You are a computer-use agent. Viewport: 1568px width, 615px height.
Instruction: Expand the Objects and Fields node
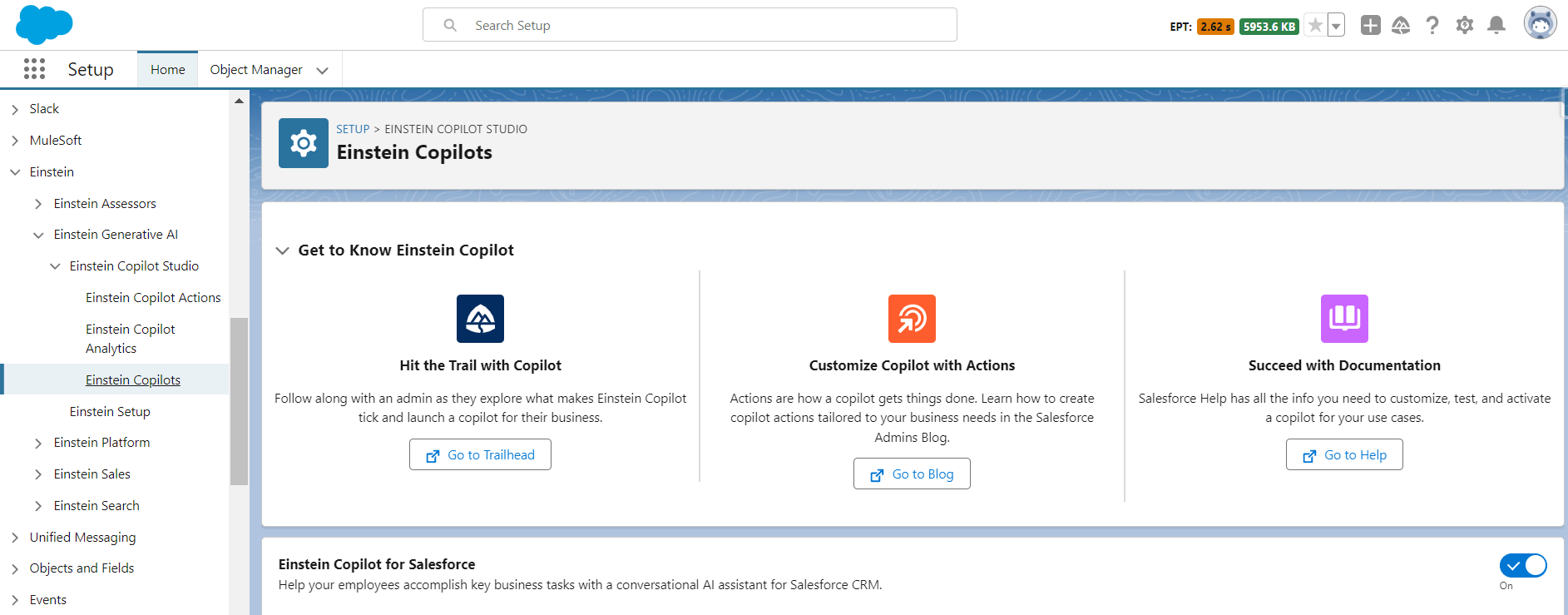pos(15,569)
